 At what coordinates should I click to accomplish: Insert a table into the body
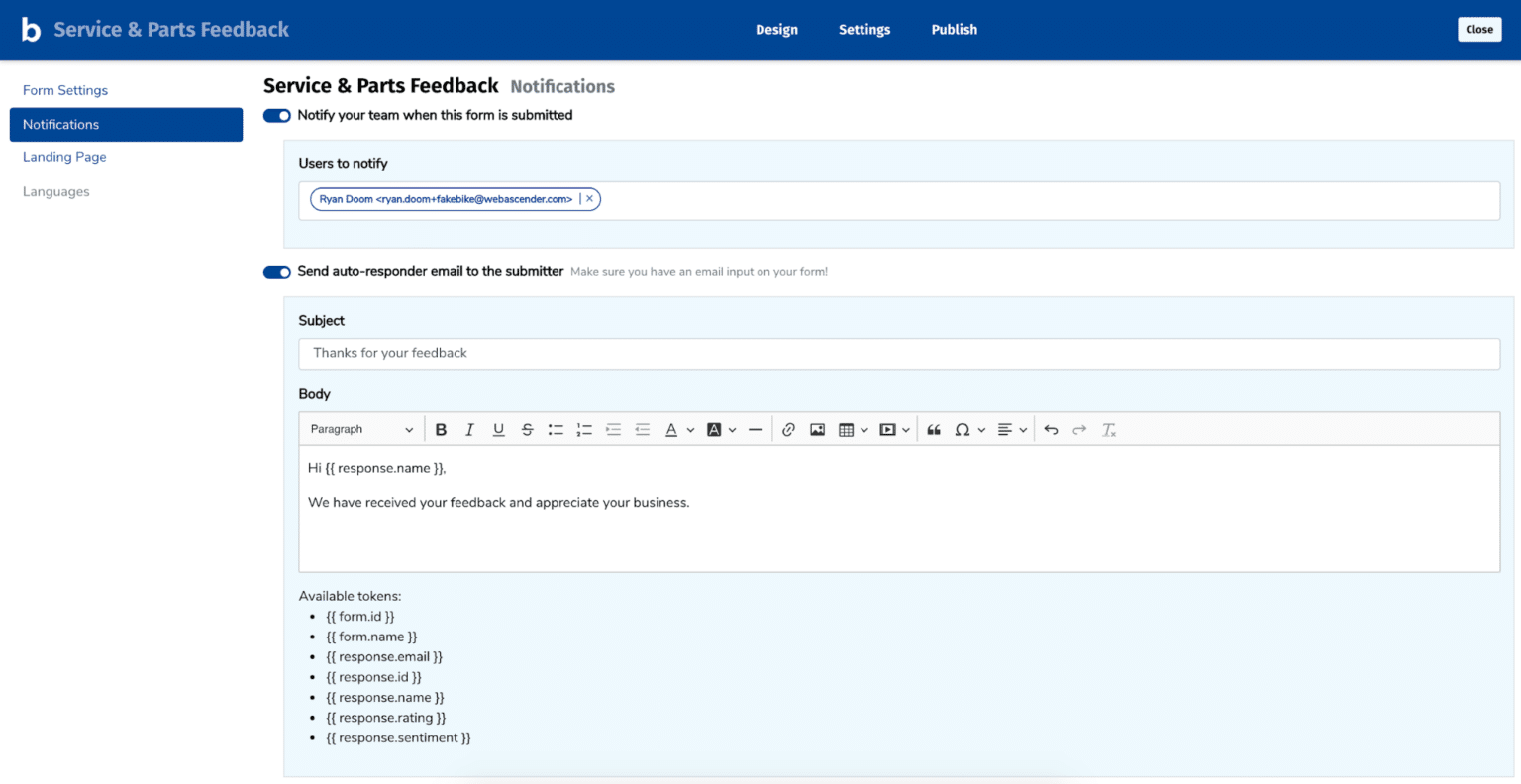click(846, 430)
